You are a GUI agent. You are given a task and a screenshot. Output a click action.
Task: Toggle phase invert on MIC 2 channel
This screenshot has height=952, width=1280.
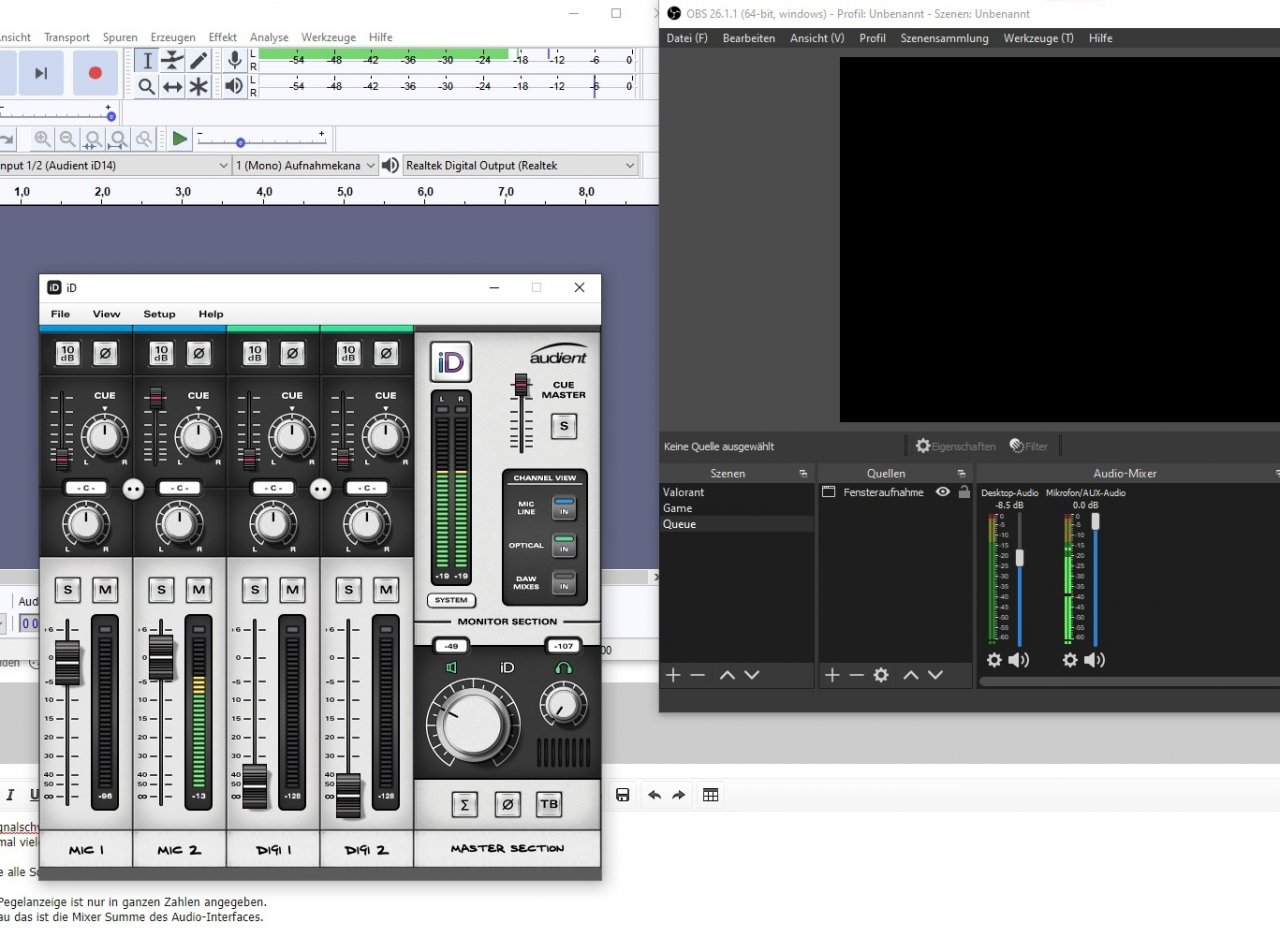click(x=198, y=353)
